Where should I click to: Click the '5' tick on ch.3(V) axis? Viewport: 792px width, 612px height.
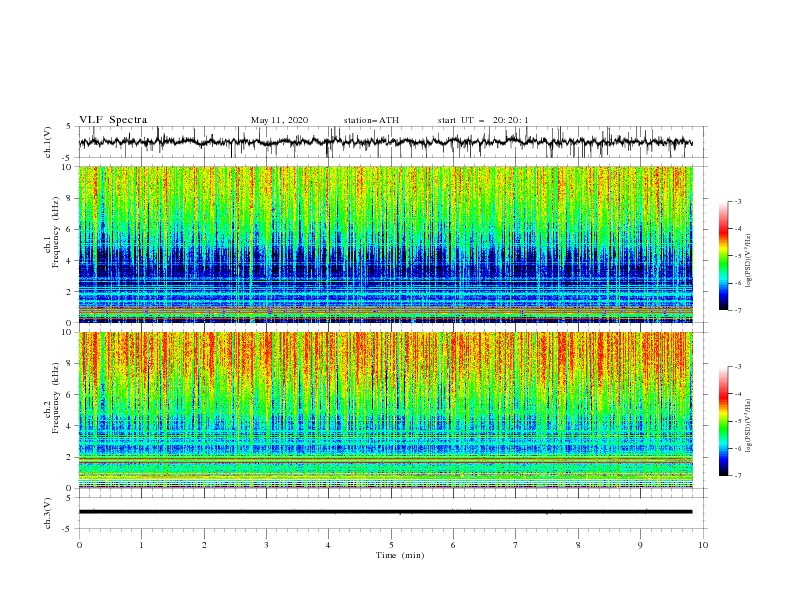[x=69, y=498]
